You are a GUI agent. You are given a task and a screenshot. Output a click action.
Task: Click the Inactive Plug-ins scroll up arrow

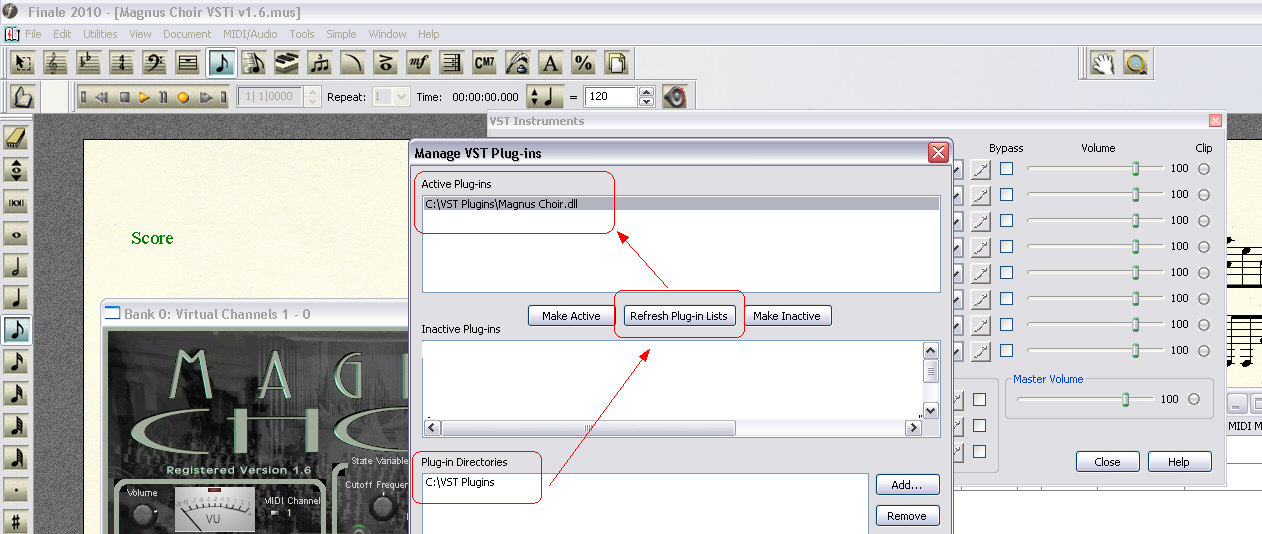click(931, 351)
